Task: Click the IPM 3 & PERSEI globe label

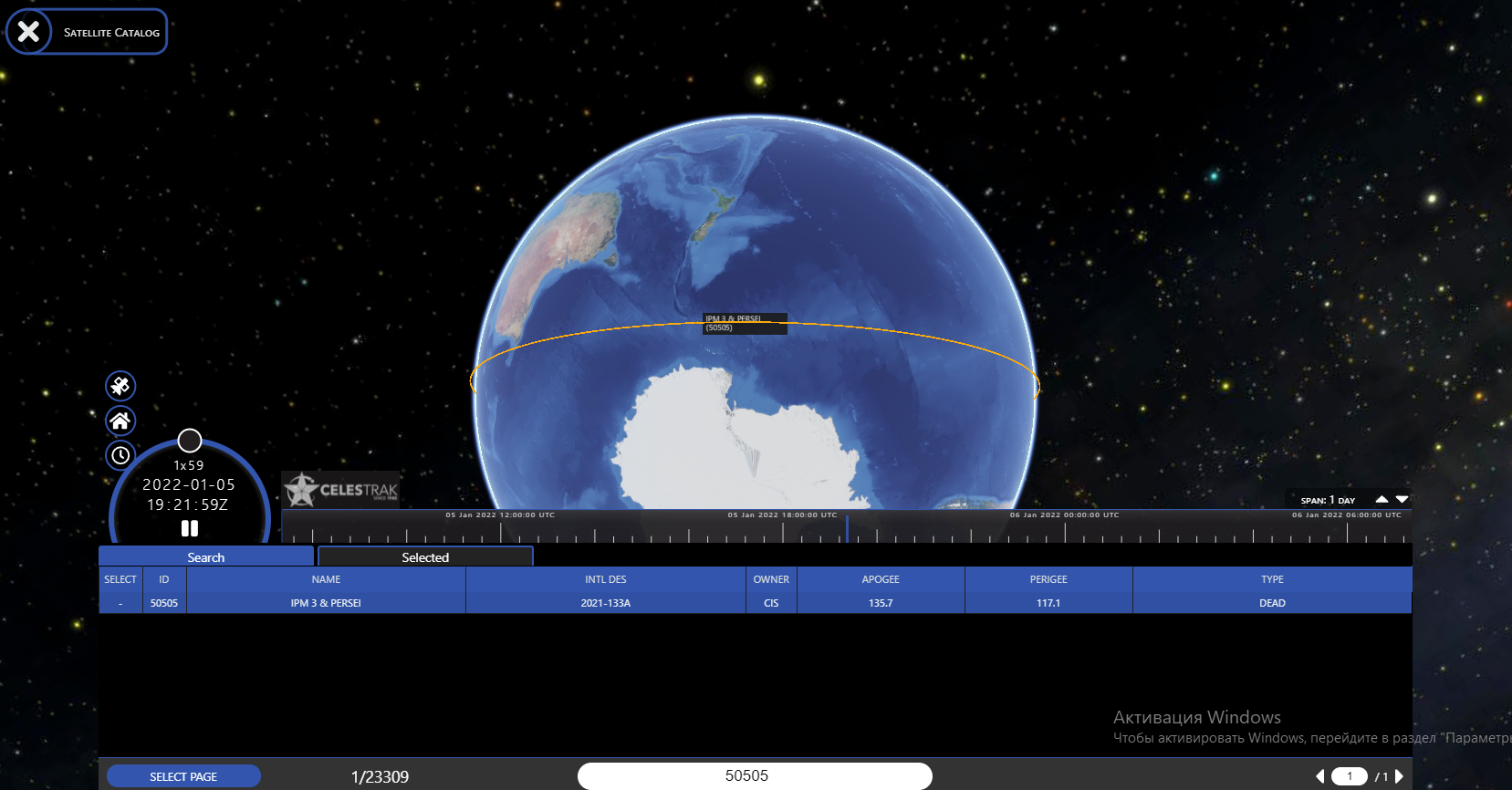Action: 744,323
